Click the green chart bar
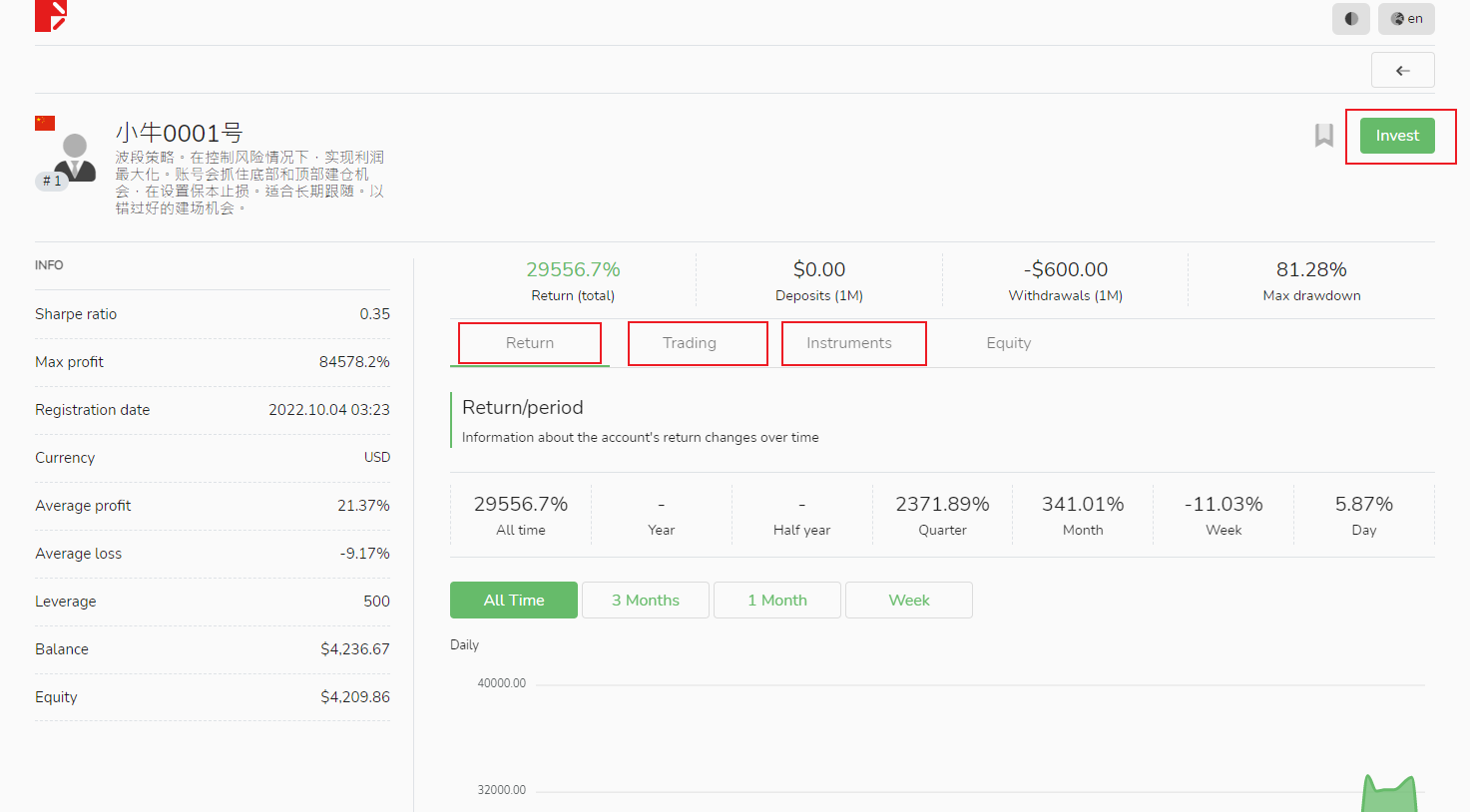The width and height of the screenshot is (1470, 812). coord(1388,797)
